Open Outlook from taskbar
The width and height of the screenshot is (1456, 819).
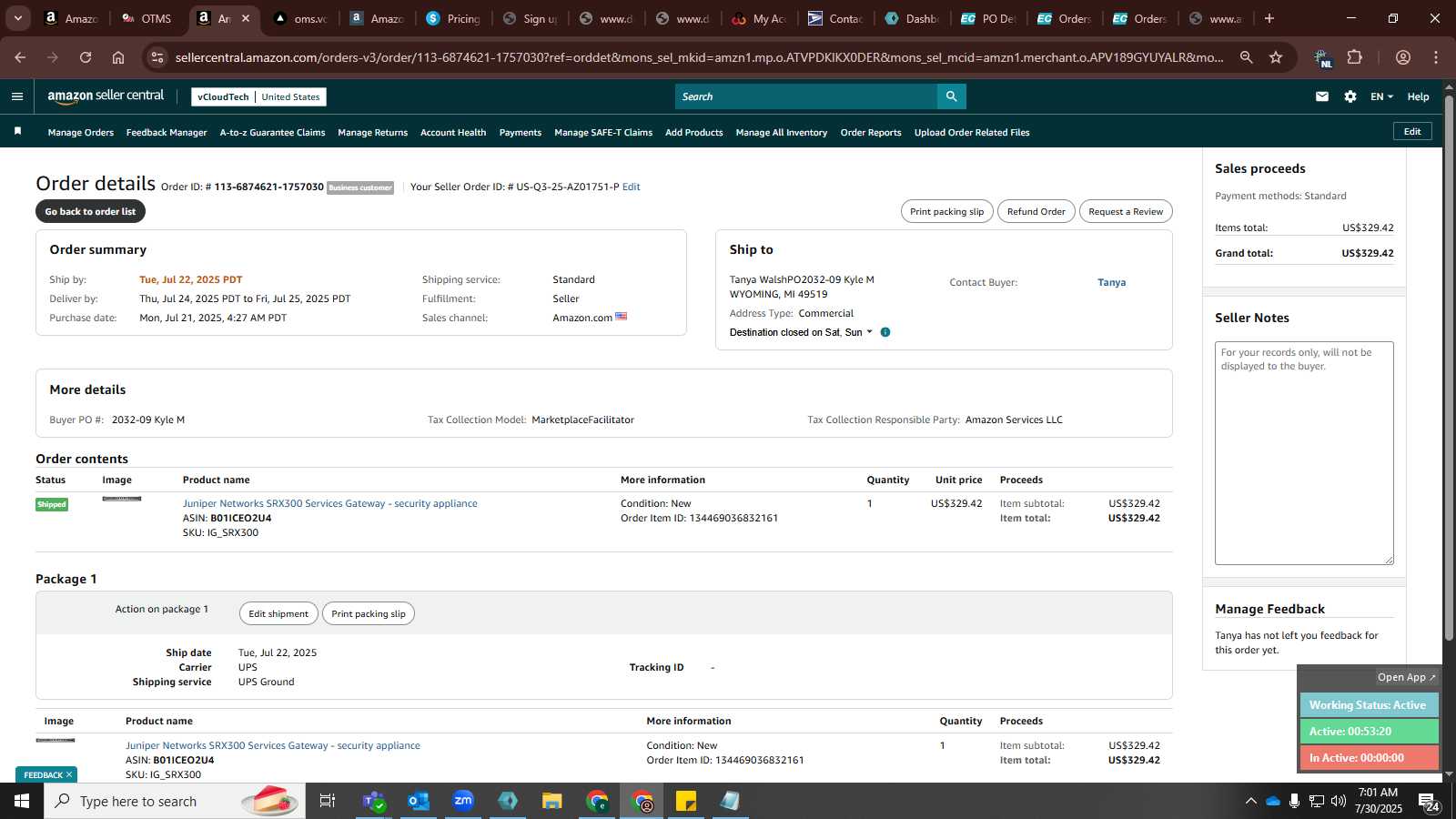pos(419,801)
